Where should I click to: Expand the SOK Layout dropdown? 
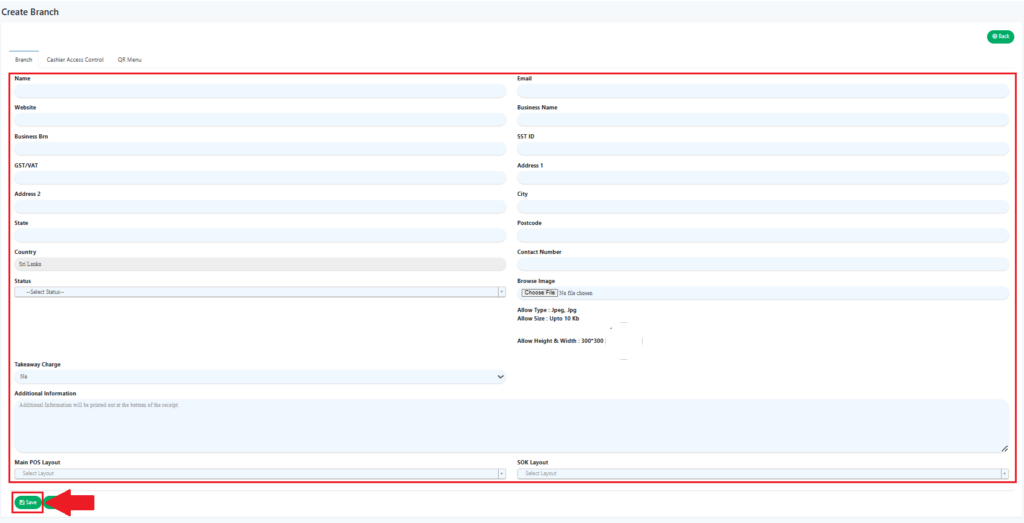coord(762,473)
